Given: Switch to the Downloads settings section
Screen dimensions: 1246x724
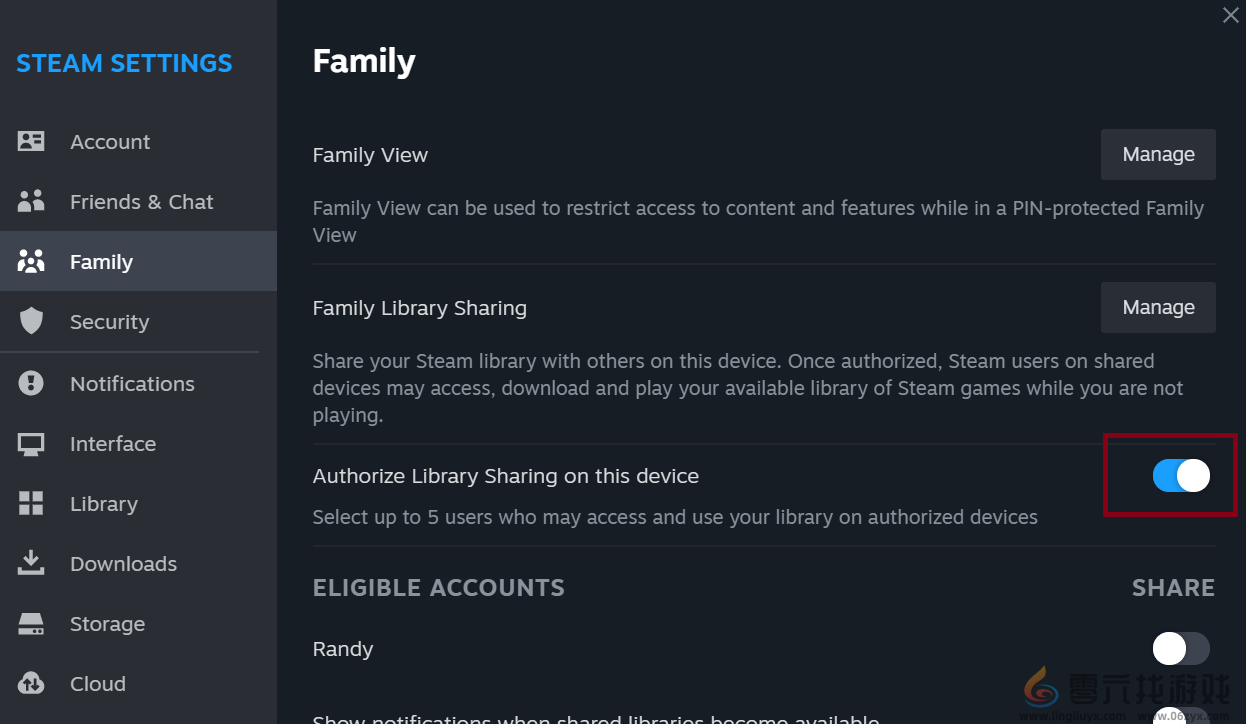Looking at the screenshot, I should point(123,563).
